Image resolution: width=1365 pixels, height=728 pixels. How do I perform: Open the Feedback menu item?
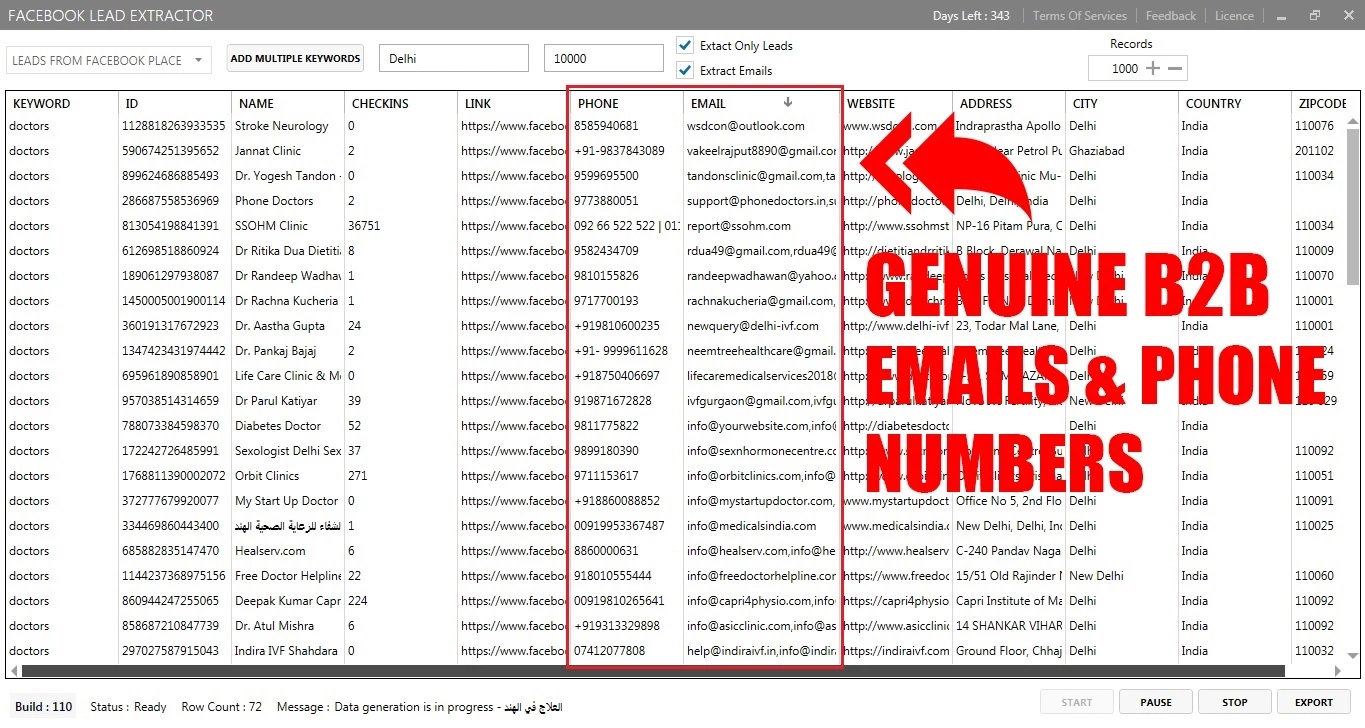point(1170,16)
